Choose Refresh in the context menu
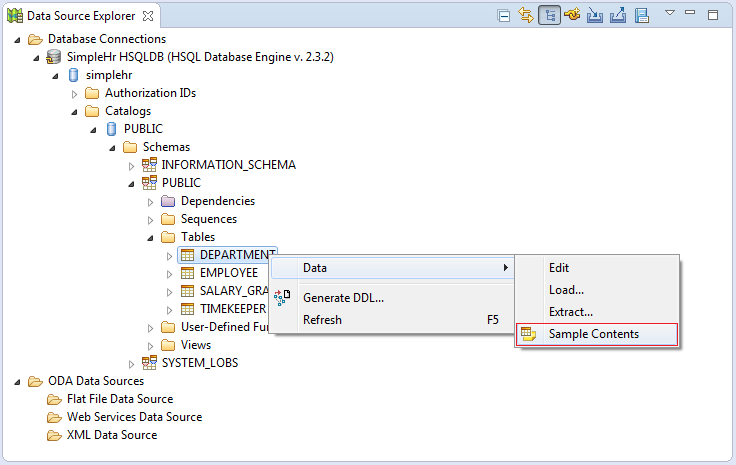Viewport: 736px width, 465px height. point(392,320)
